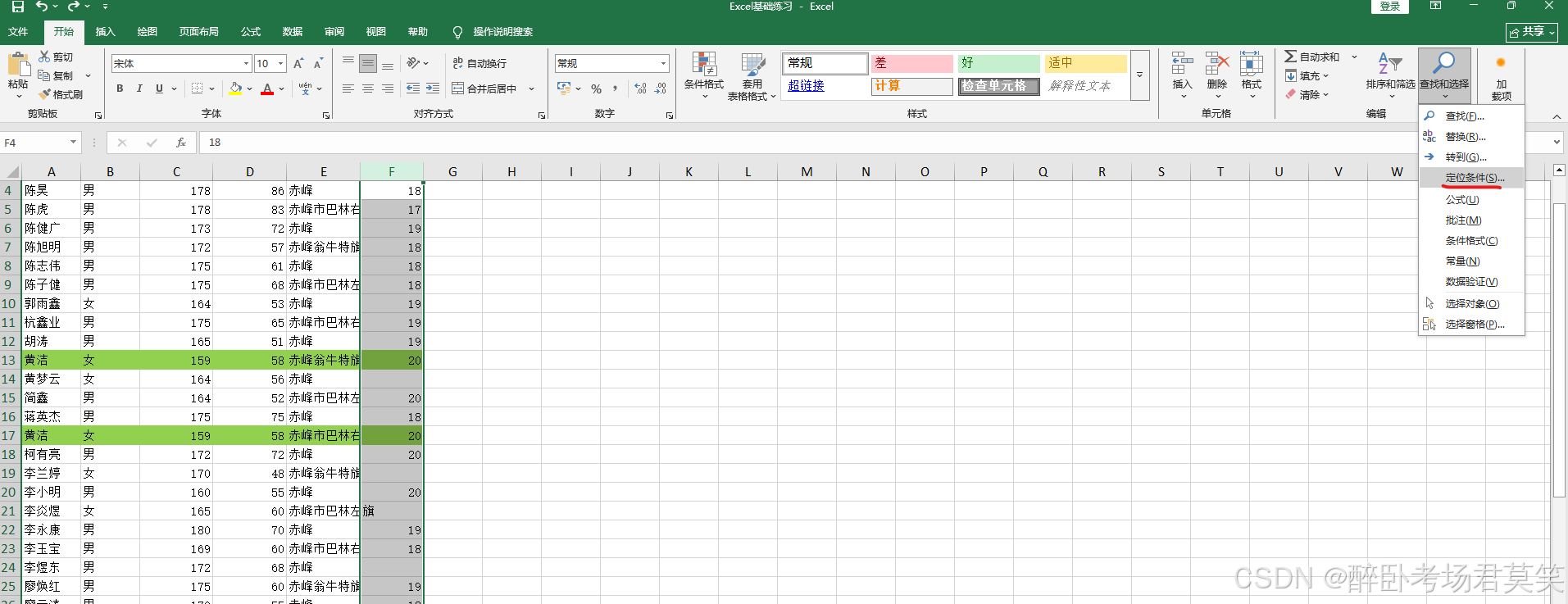Click AutoSum (自动求和)

pos(1311,57)
